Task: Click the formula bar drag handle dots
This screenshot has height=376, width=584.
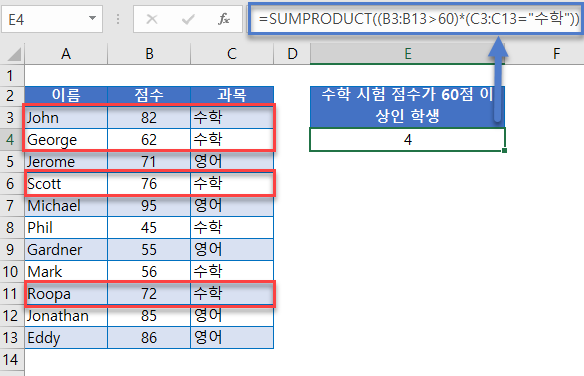Action: 118,19
